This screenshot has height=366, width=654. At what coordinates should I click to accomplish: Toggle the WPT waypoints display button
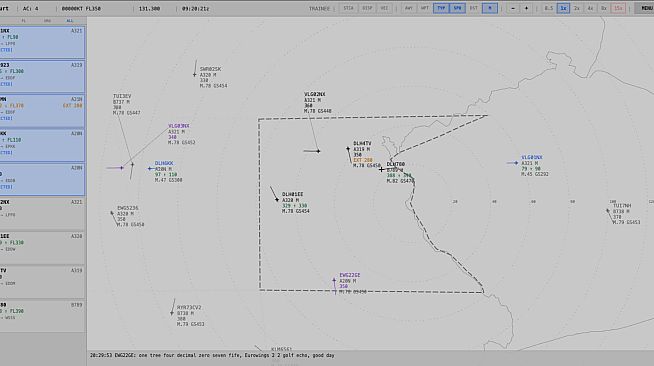coord(425,8)
